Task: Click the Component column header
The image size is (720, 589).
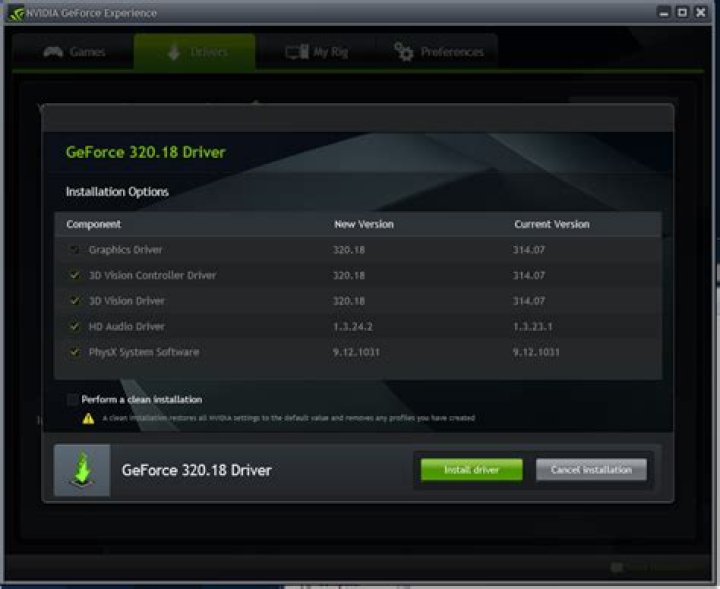Action: pos(93,224)
